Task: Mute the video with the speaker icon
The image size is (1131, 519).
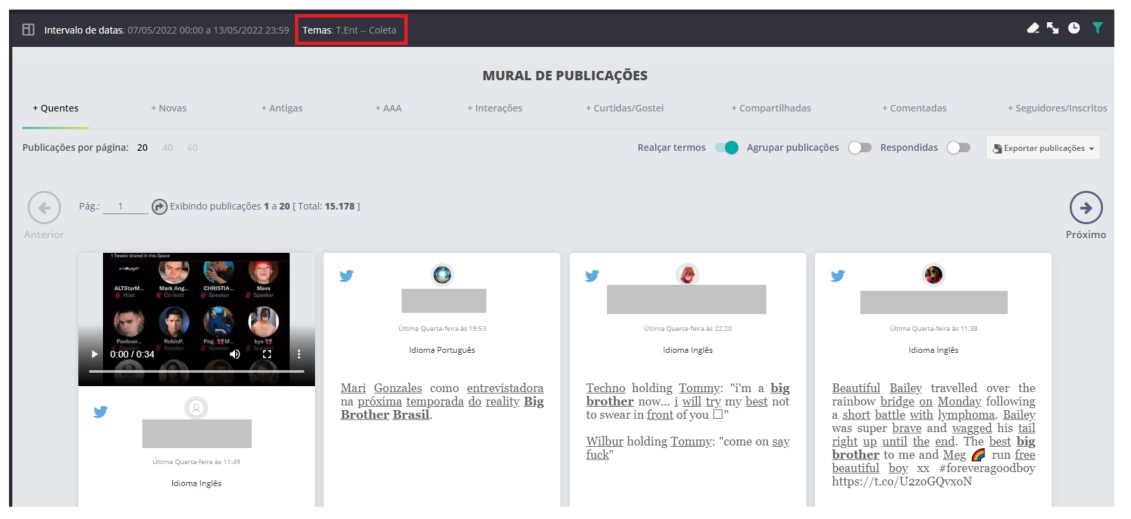Action: [x=235, y=354]
